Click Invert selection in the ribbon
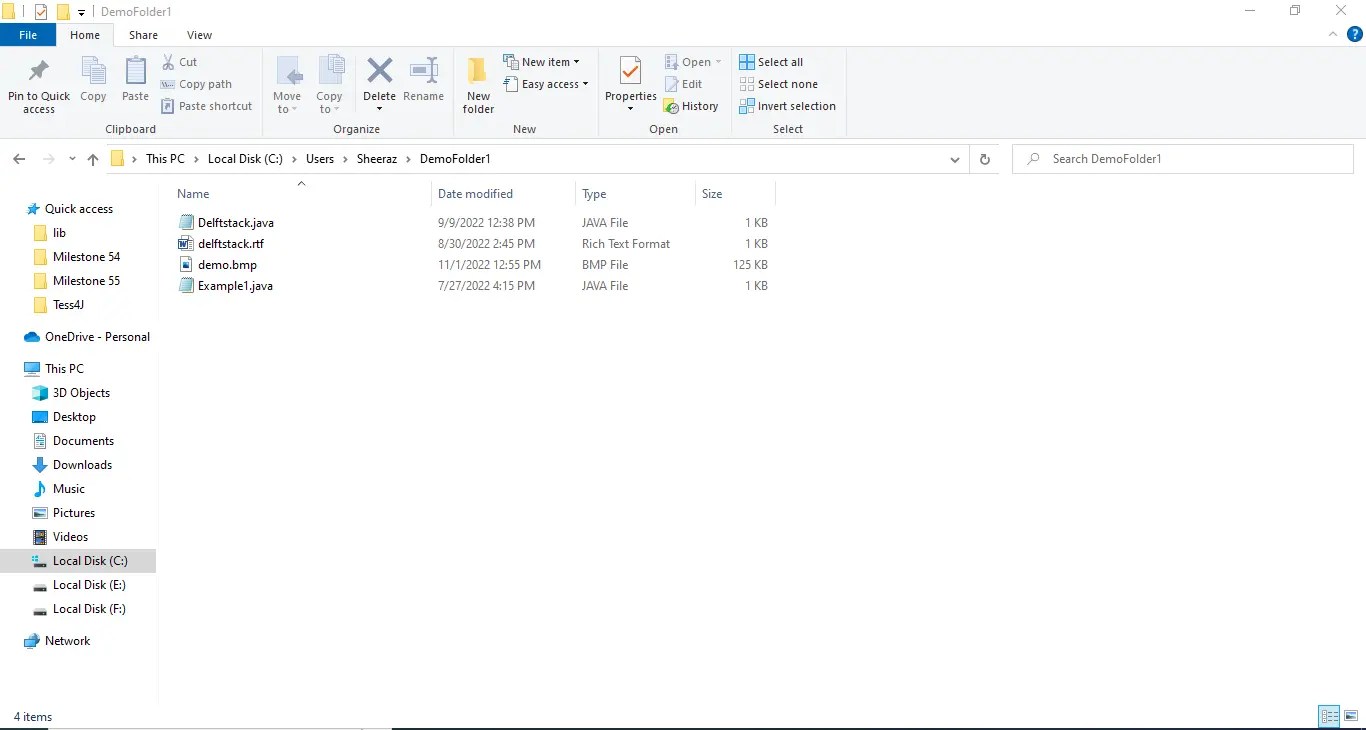The height and width of the screenshot is (730, 1366). [x=788, y=106]
